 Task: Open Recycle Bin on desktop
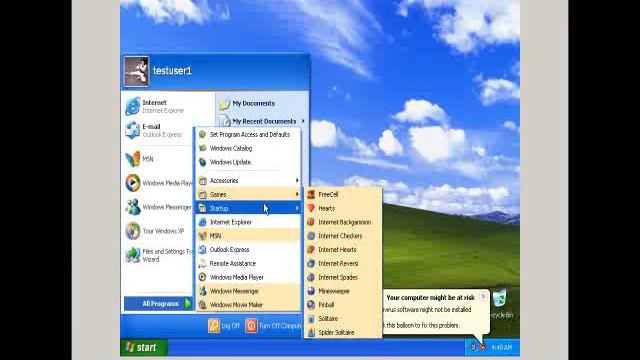(500, 303)
